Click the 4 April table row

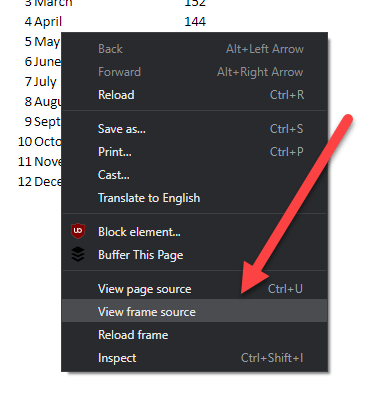(x=115, y=22)
